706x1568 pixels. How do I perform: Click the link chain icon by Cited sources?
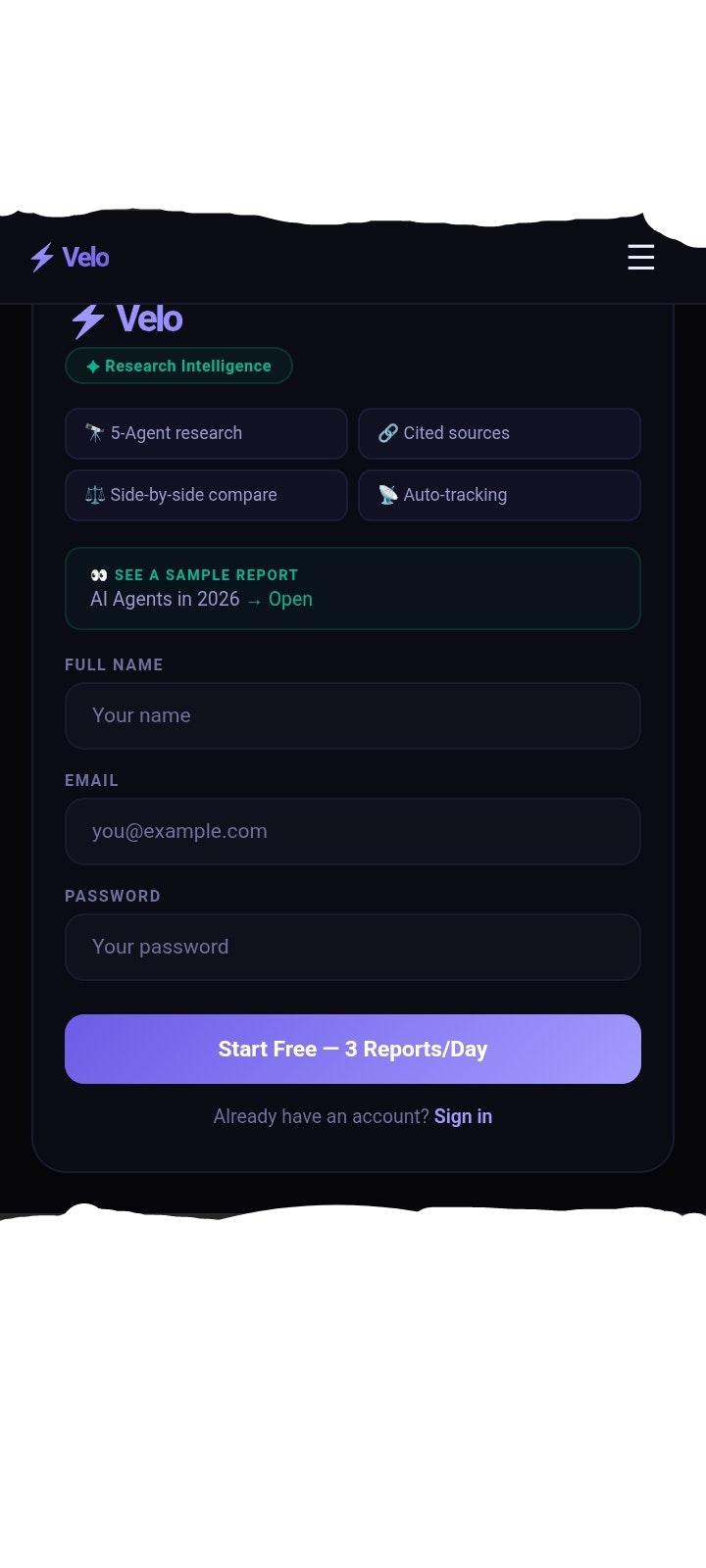[x=388, y=433]
